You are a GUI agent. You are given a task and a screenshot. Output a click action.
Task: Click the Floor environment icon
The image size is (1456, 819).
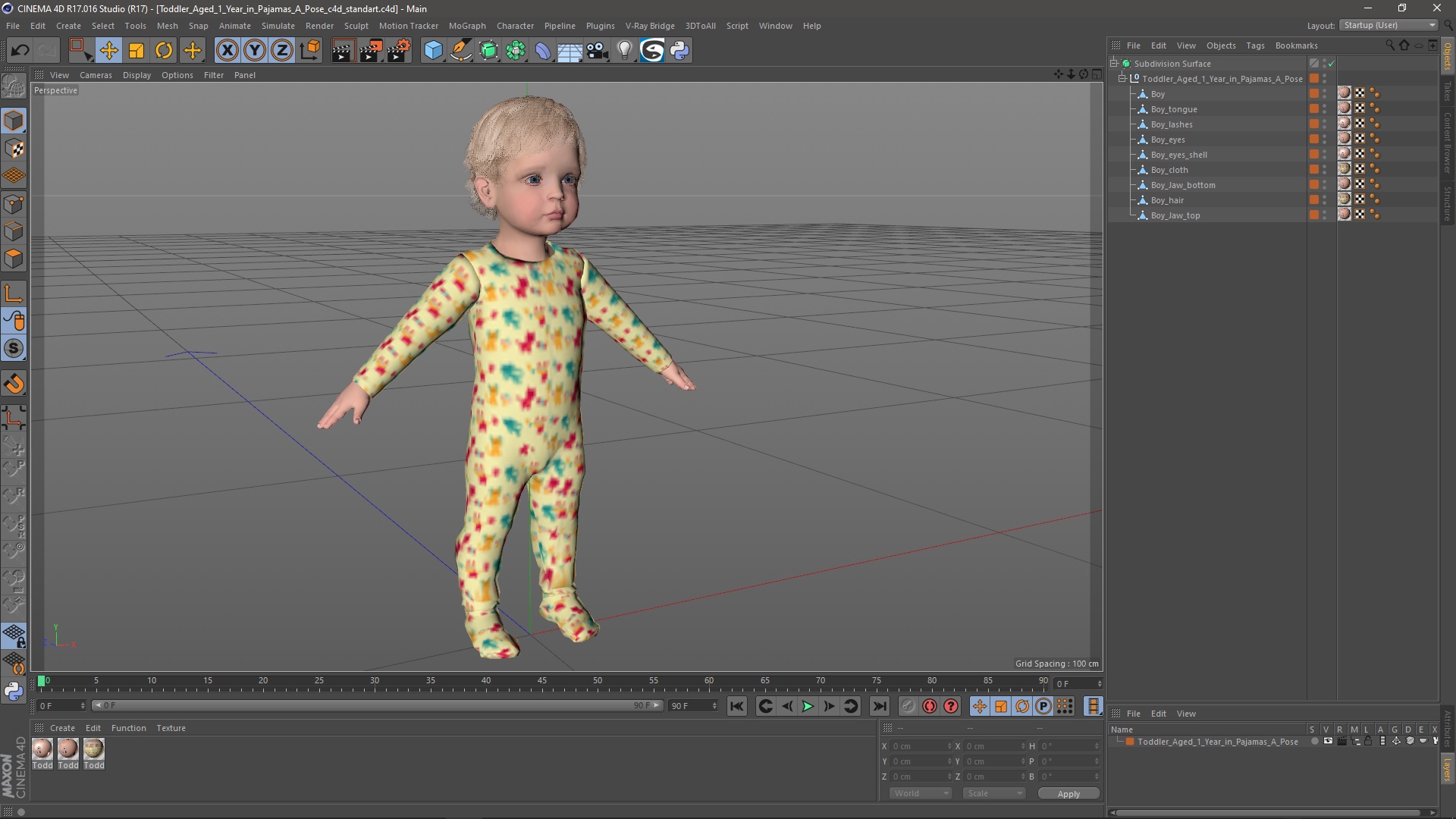(x=570, y=51)
